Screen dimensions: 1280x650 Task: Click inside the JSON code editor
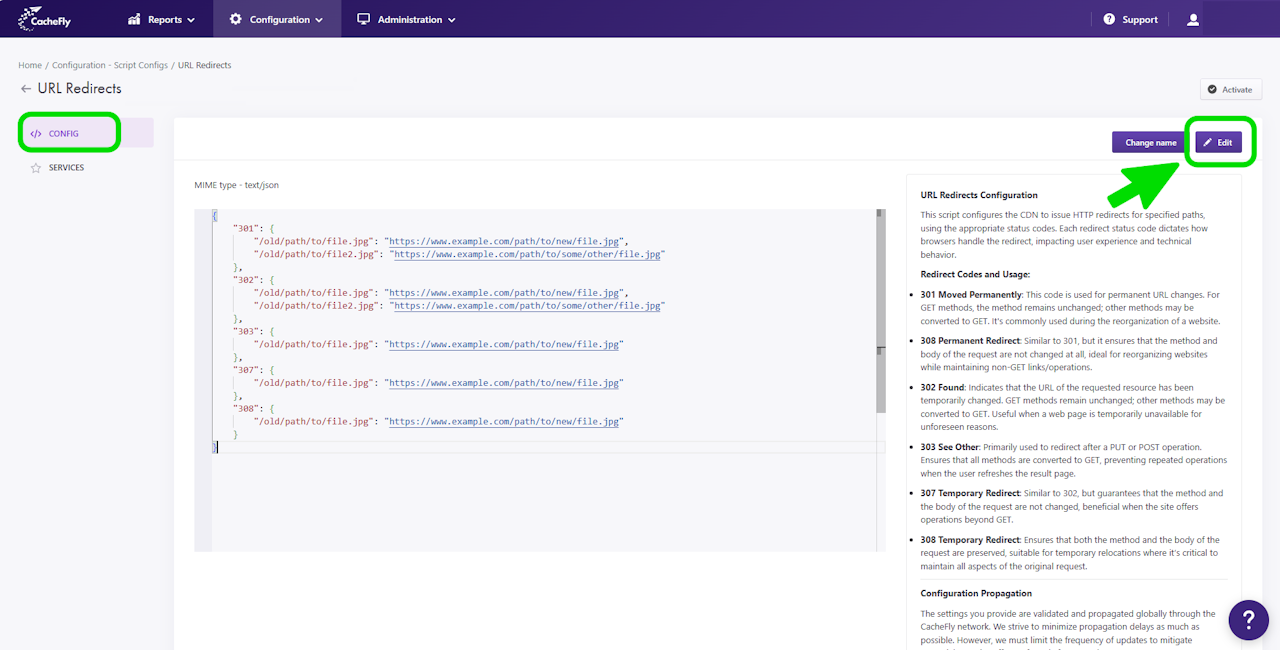point(540,490)
